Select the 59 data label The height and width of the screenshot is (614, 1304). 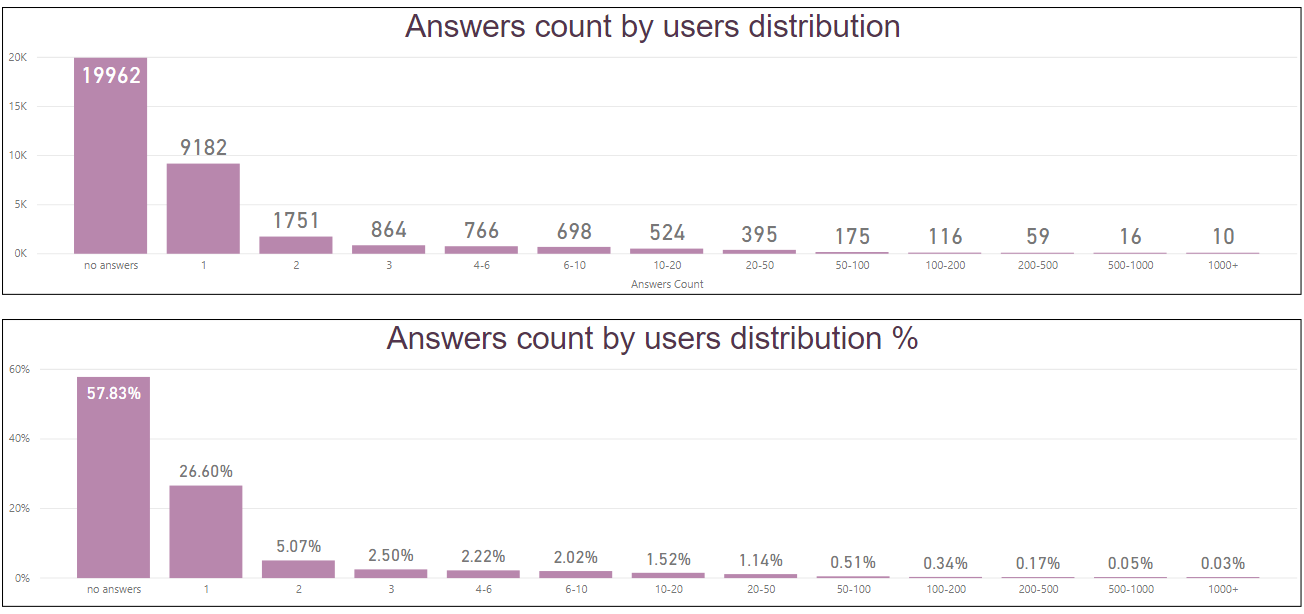click(1038, 237)
